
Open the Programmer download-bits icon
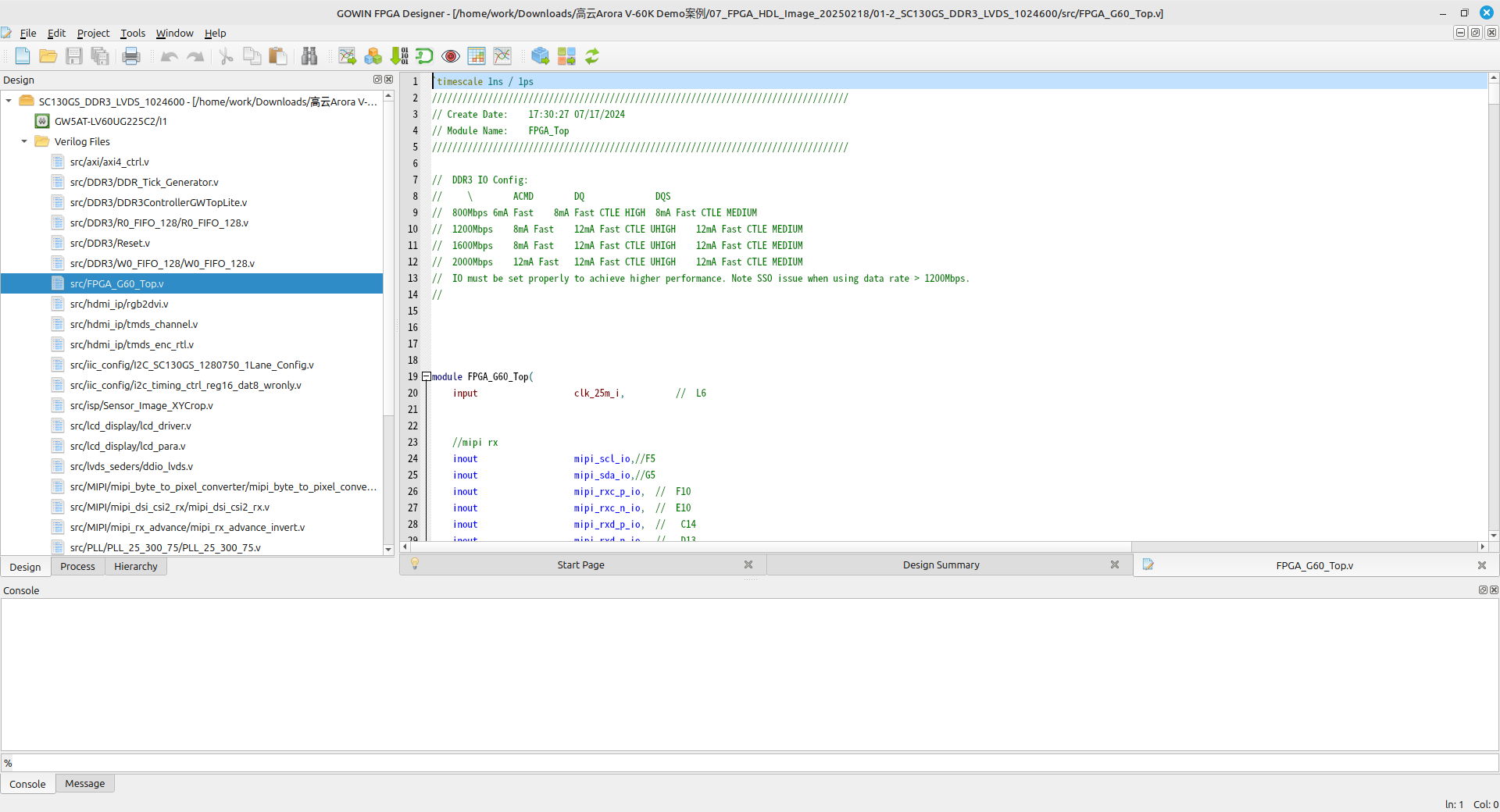click(399, 56)
